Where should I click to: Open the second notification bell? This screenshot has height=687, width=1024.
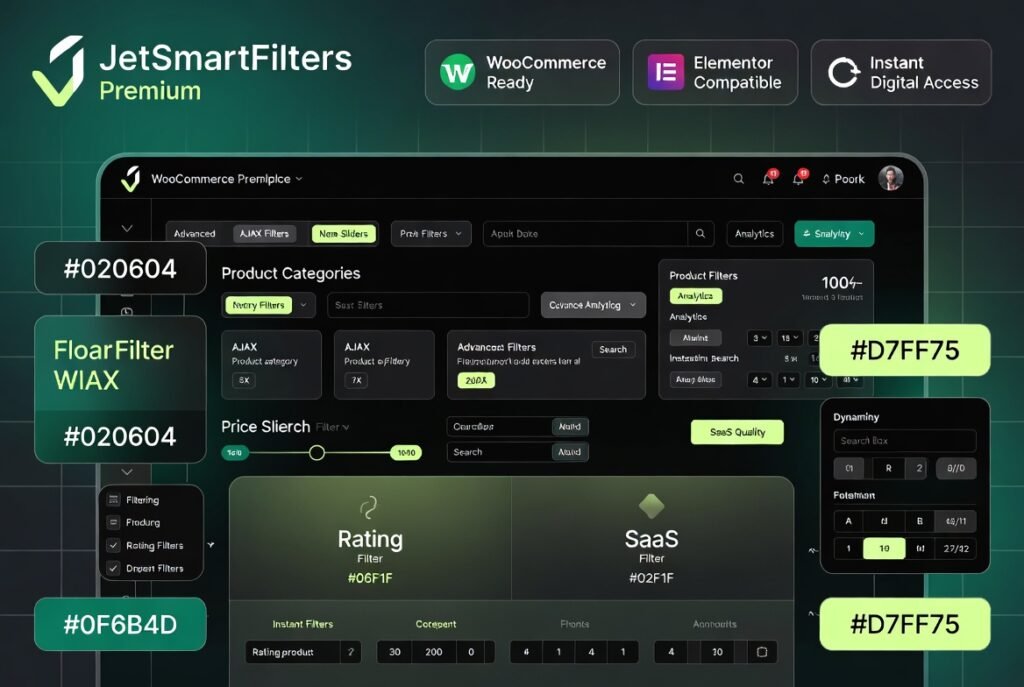pyautogui.click(x=799, y=178)
